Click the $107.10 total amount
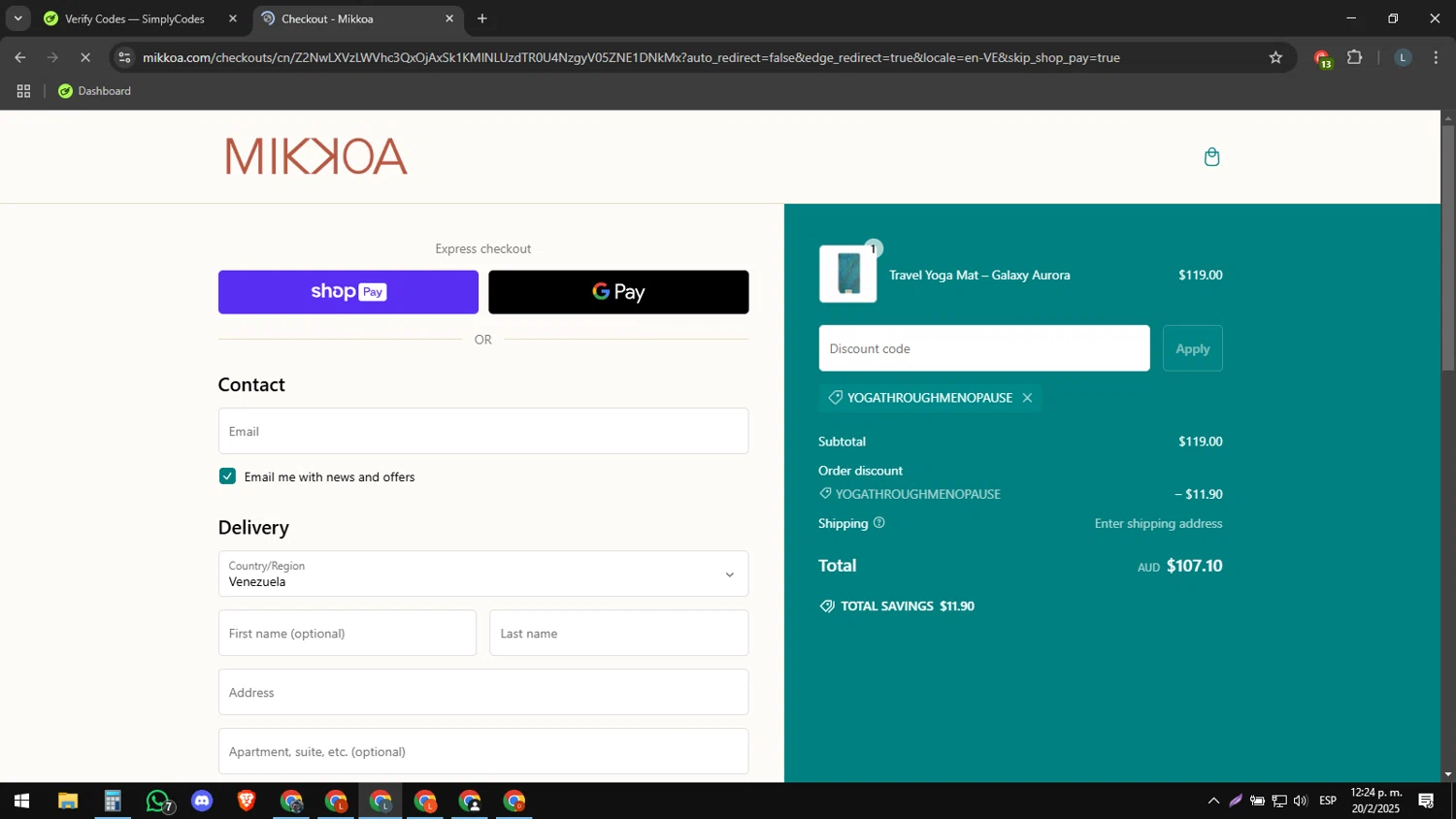 tap(1194, 566)
